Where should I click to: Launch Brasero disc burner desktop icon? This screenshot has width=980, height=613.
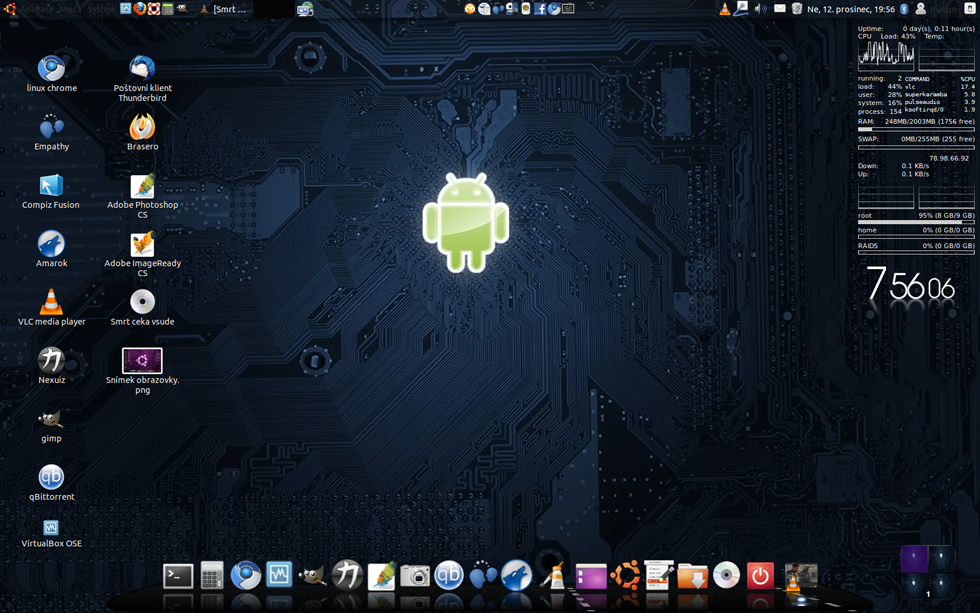(142, 132)
